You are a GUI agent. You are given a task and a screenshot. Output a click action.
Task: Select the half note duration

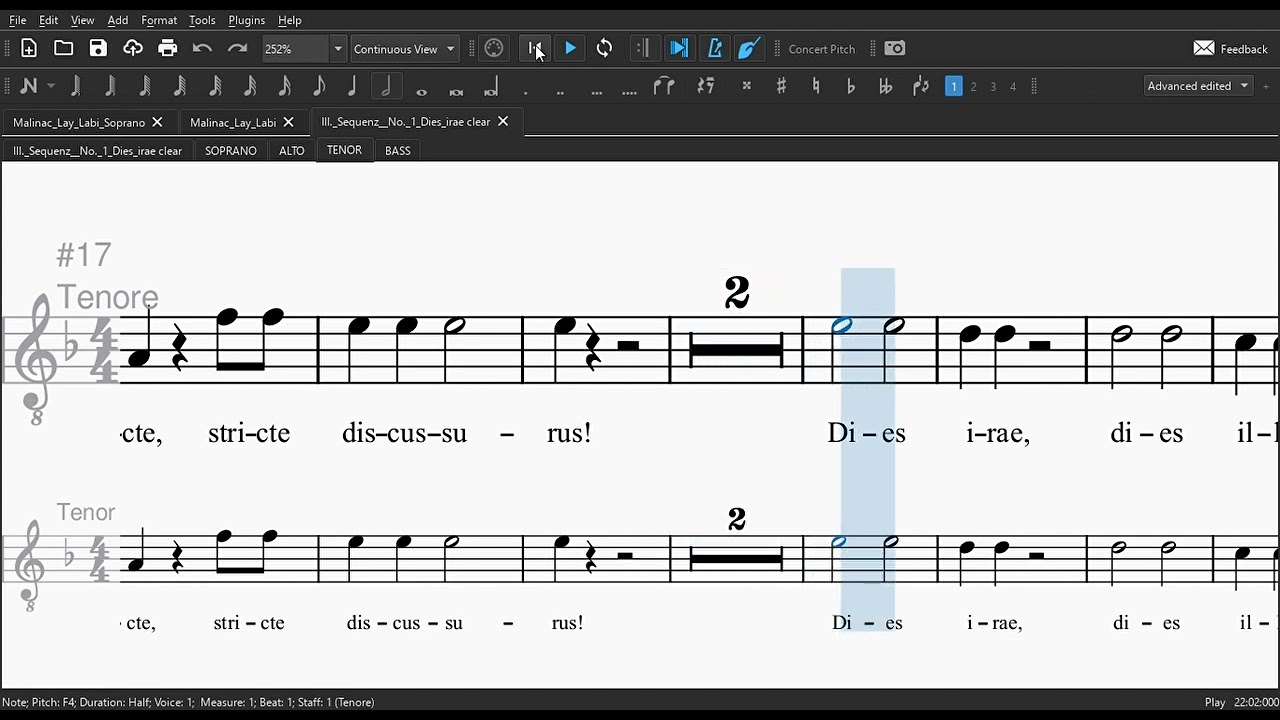point(386,86)
